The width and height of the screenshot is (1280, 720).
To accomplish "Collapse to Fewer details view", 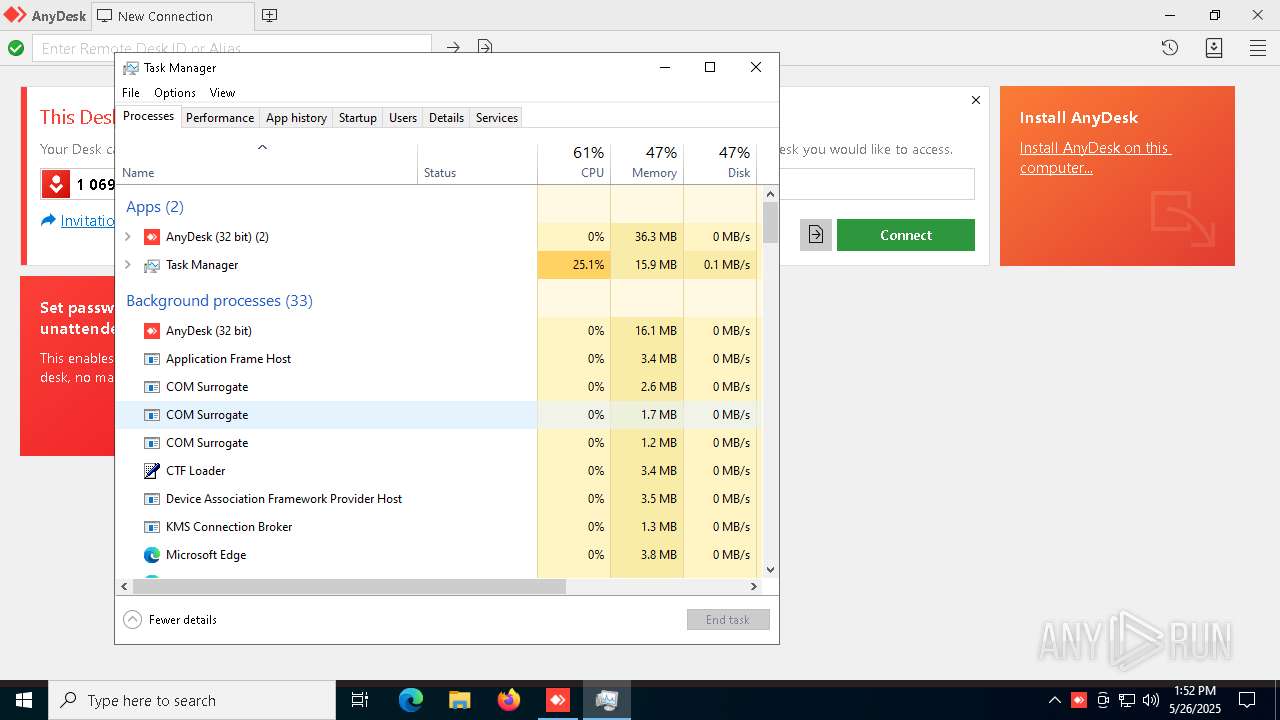I will [x=170, y=620].
